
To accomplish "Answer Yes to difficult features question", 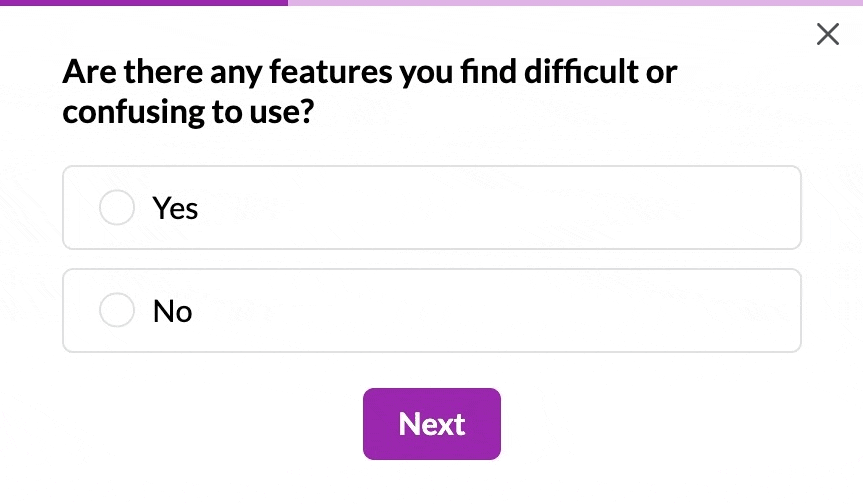I will (117, 208).
